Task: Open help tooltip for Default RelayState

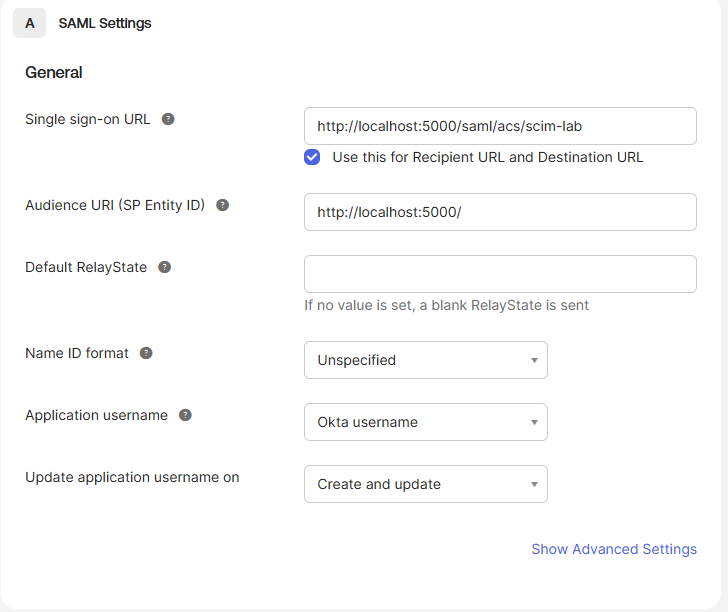Action: (x=164, y=267)
